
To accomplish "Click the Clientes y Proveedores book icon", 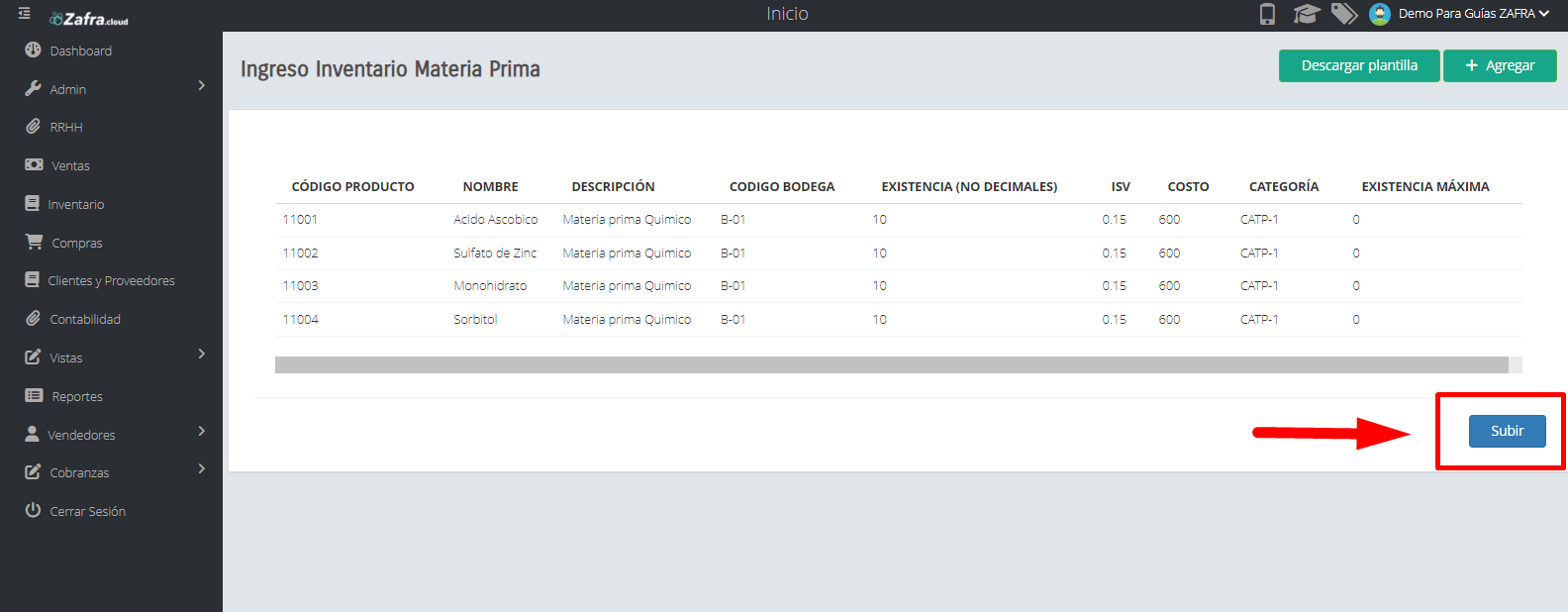I will pos(32,279).
